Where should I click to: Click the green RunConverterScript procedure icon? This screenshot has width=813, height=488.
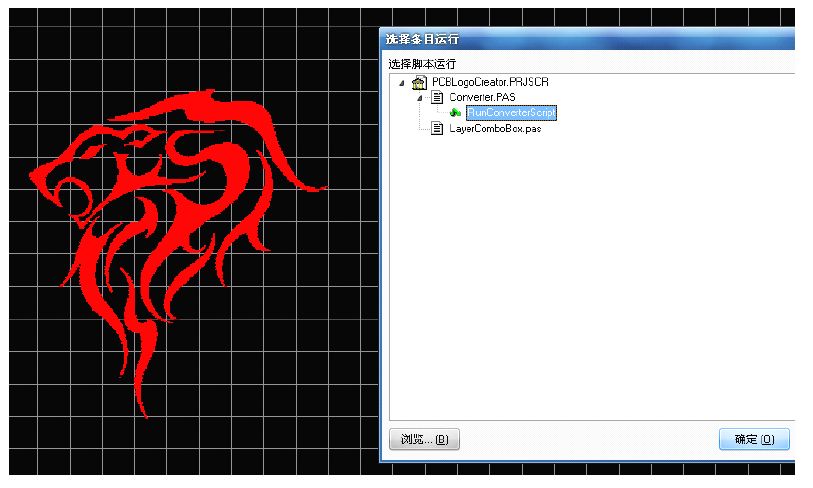pyautogui.click(x=455, y=113)
